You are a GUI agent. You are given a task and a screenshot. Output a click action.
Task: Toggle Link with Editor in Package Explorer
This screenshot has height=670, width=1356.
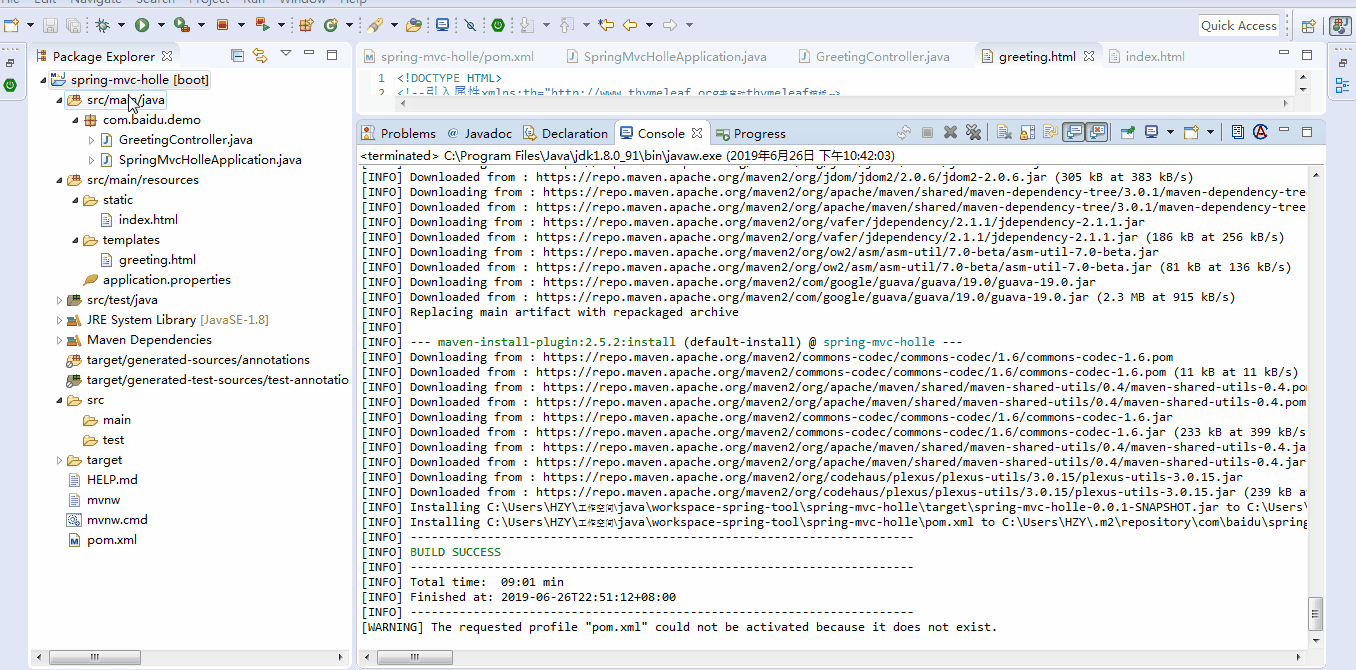(x=260, y=56)
